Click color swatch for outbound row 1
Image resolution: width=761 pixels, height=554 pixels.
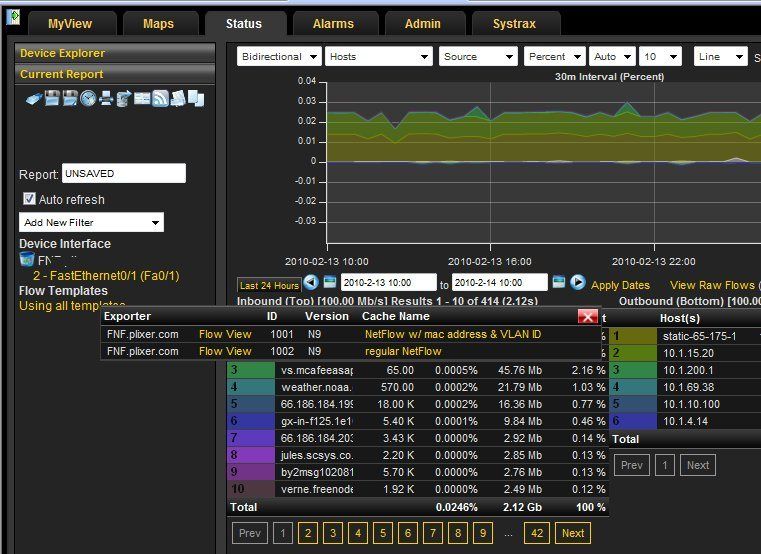pyautogui.click(x=633, y=336)
